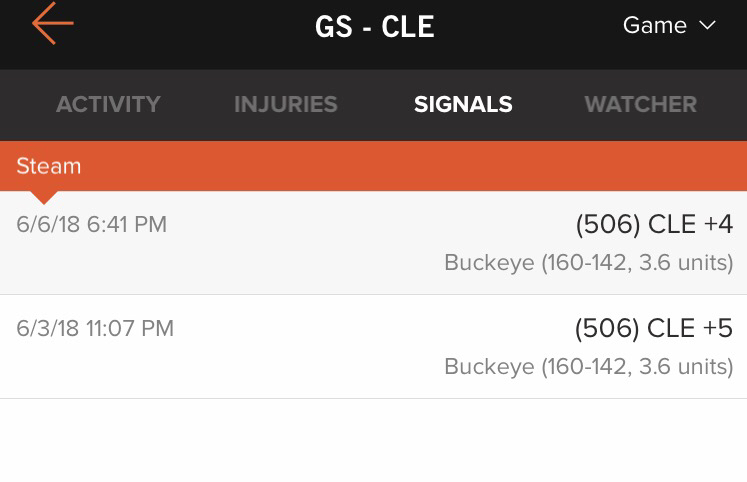Tap the orange back arrow
Screen dimensions: 747x482
(53, 23)
